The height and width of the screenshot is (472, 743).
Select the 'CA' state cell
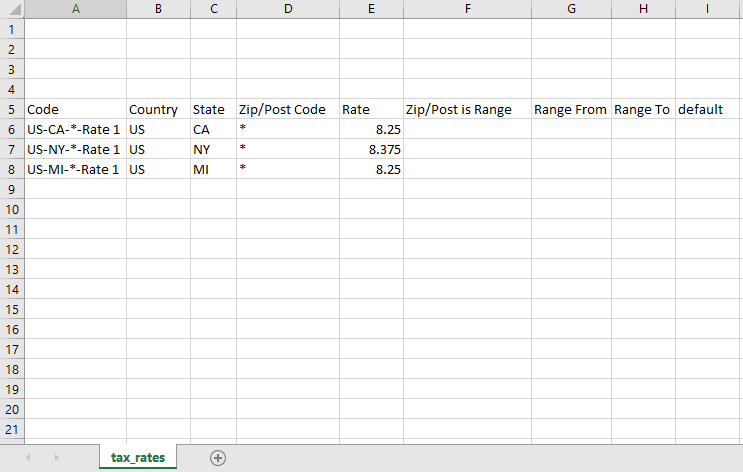tap(214, 129)
